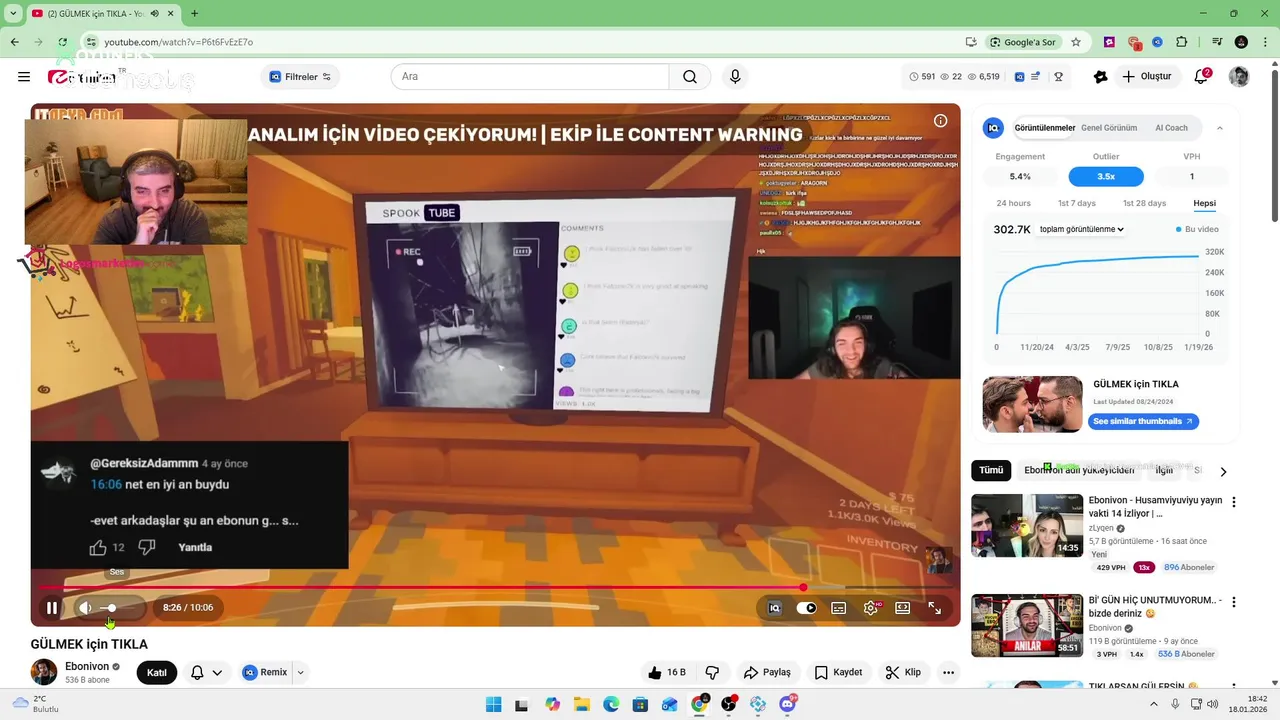Open options for BI' GÜN HİÇ UNUTMUYORUM video
This screenshot has height=720, width=1280.
1233,602
